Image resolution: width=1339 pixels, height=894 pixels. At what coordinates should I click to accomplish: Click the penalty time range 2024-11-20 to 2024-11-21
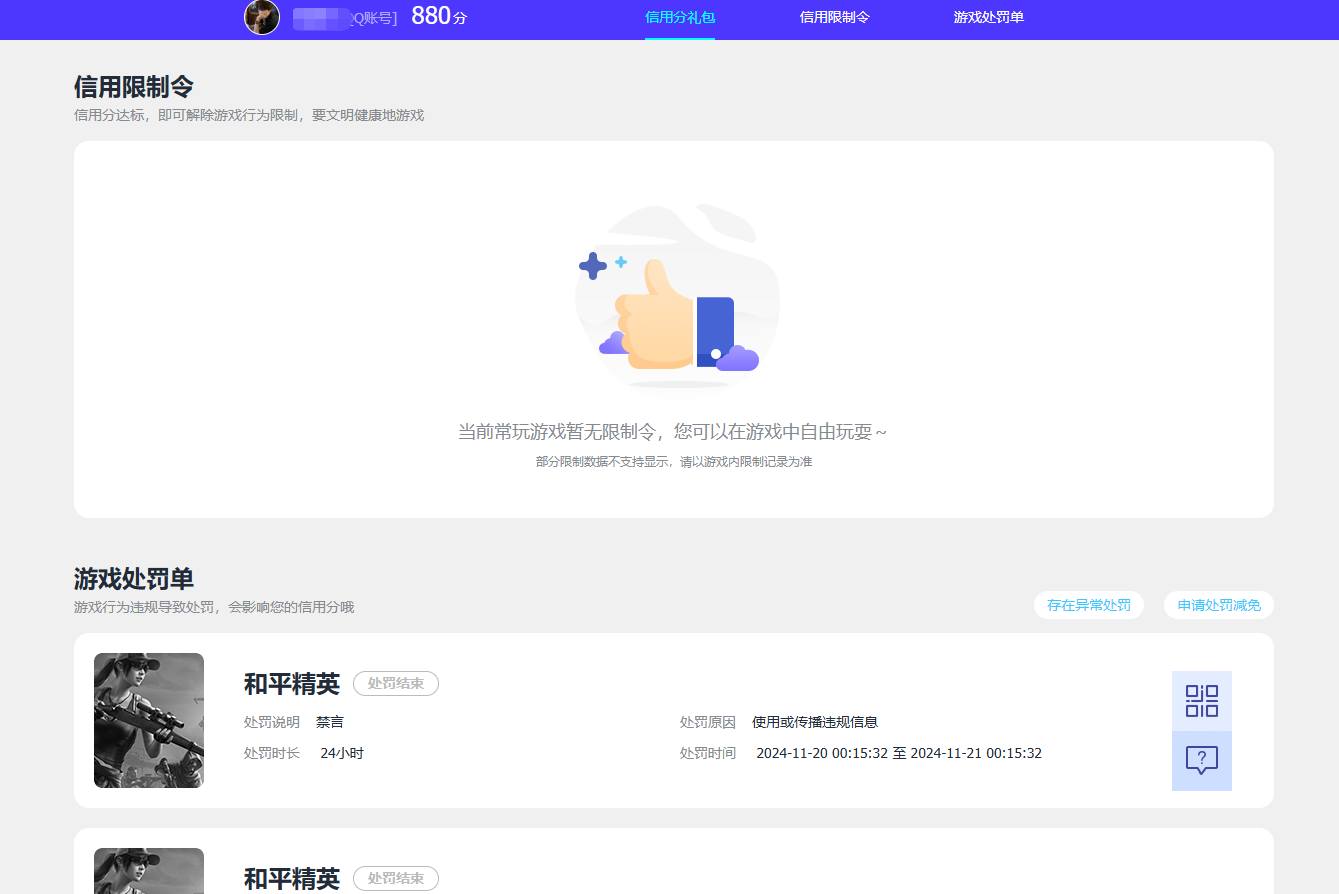(899, 753)
